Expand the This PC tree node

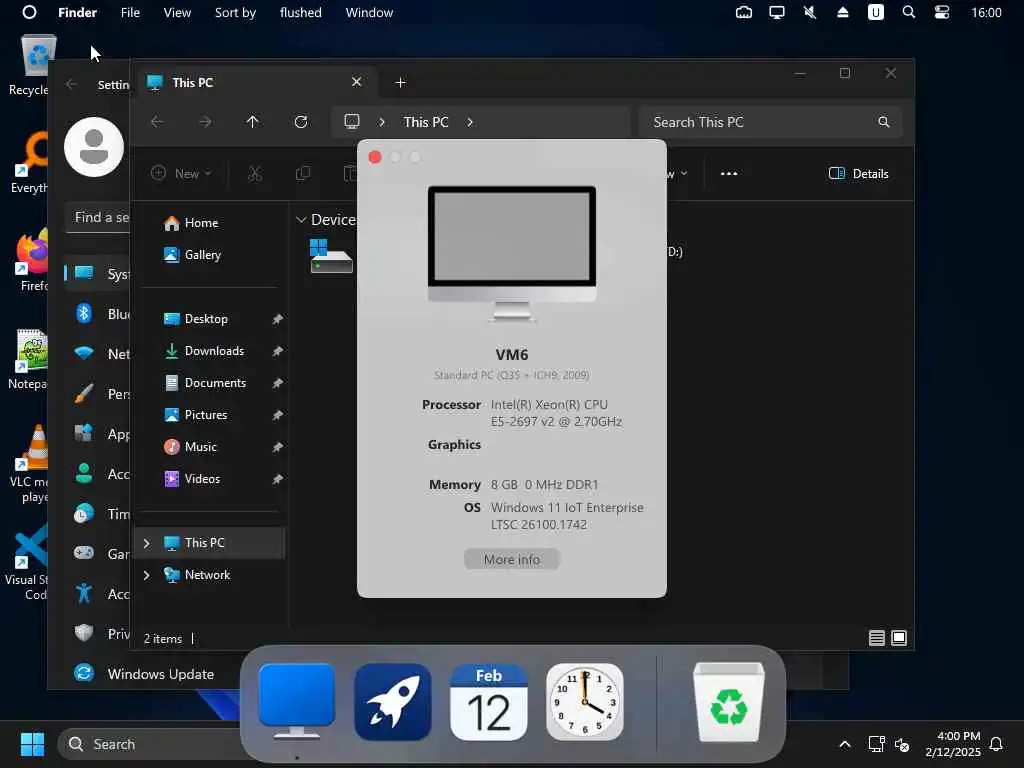click(x=146, y=543)
